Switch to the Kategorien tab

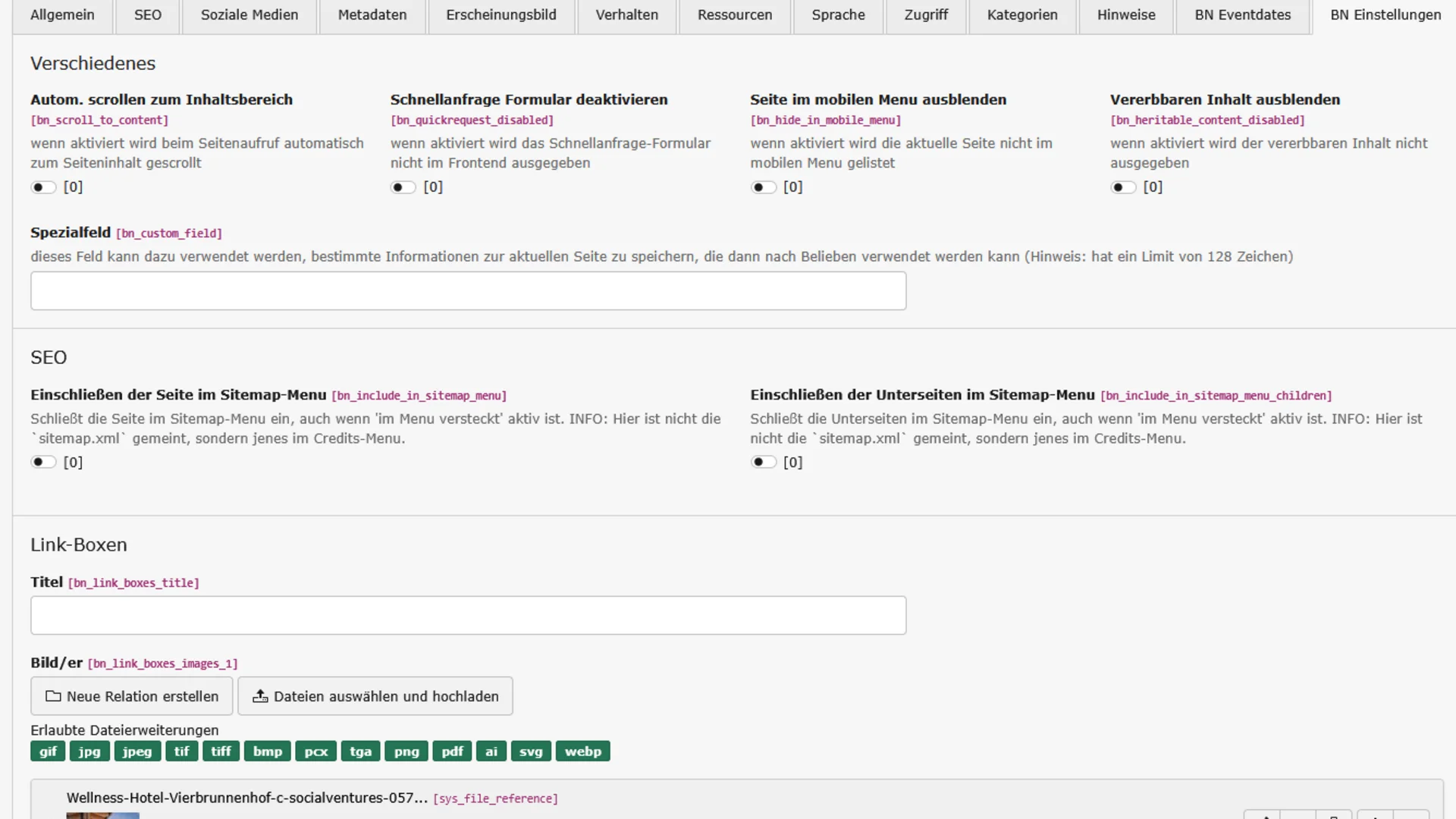[x=1022, y=15]
